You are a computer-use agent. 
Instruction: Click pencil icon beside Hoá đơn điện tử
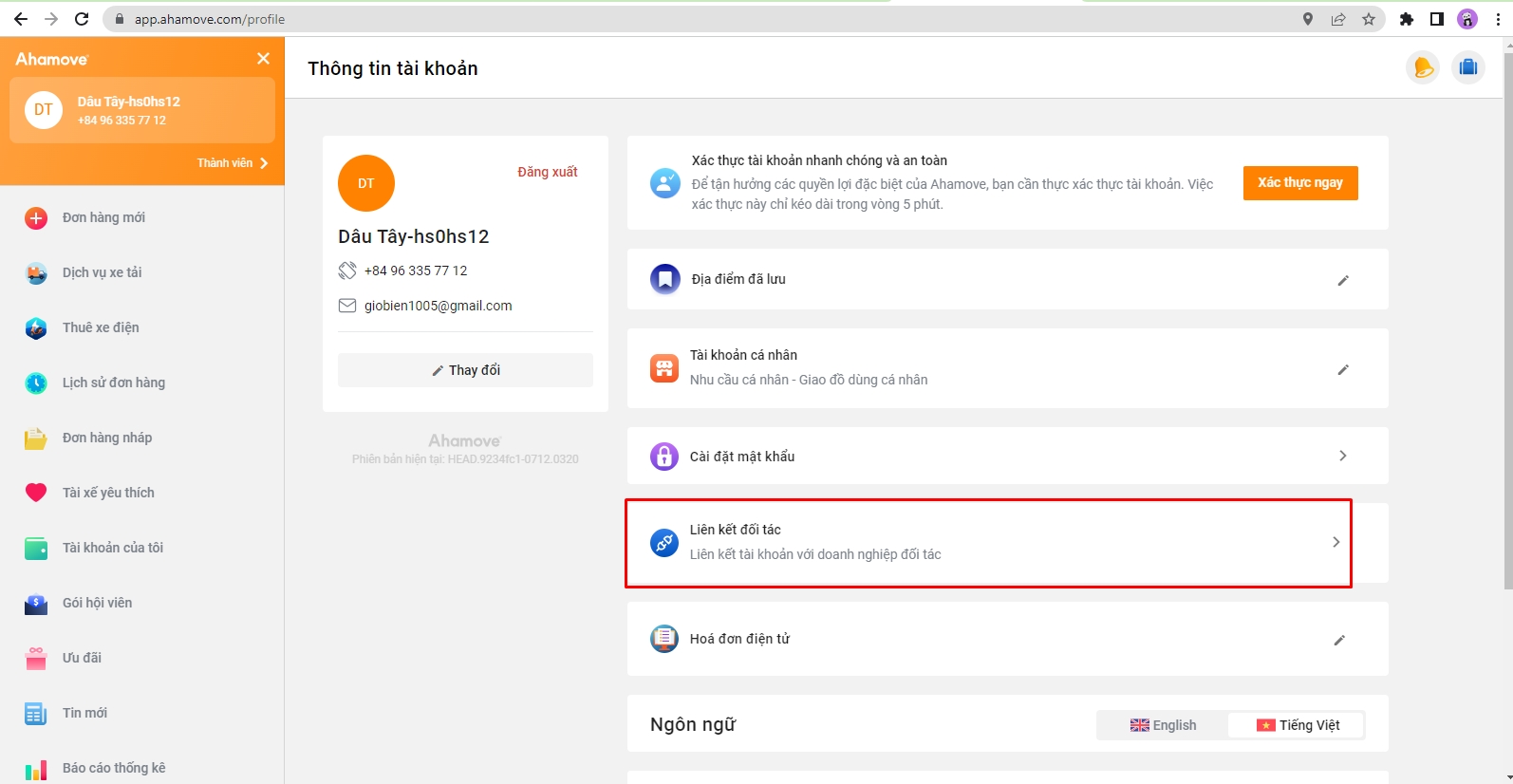coord(1339,640)
